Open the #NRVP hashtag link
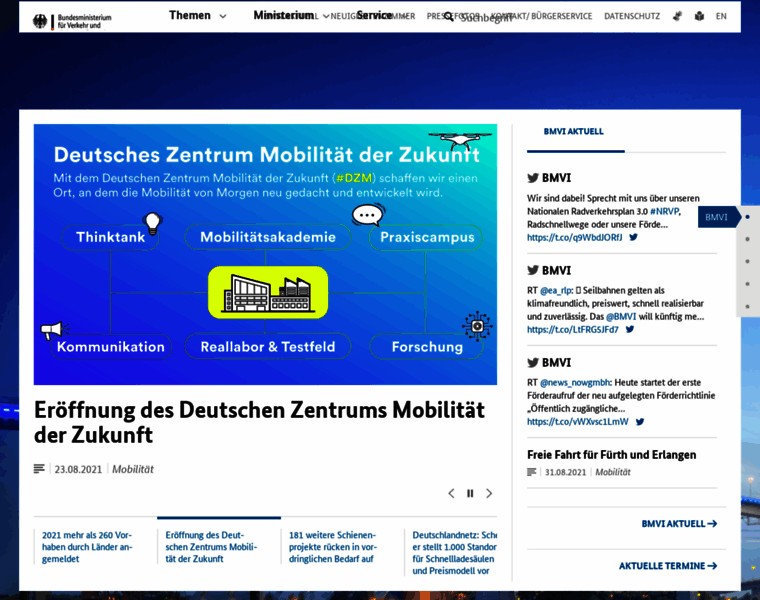The width and height of the screenshot is (760, 600). coord(664,211)
